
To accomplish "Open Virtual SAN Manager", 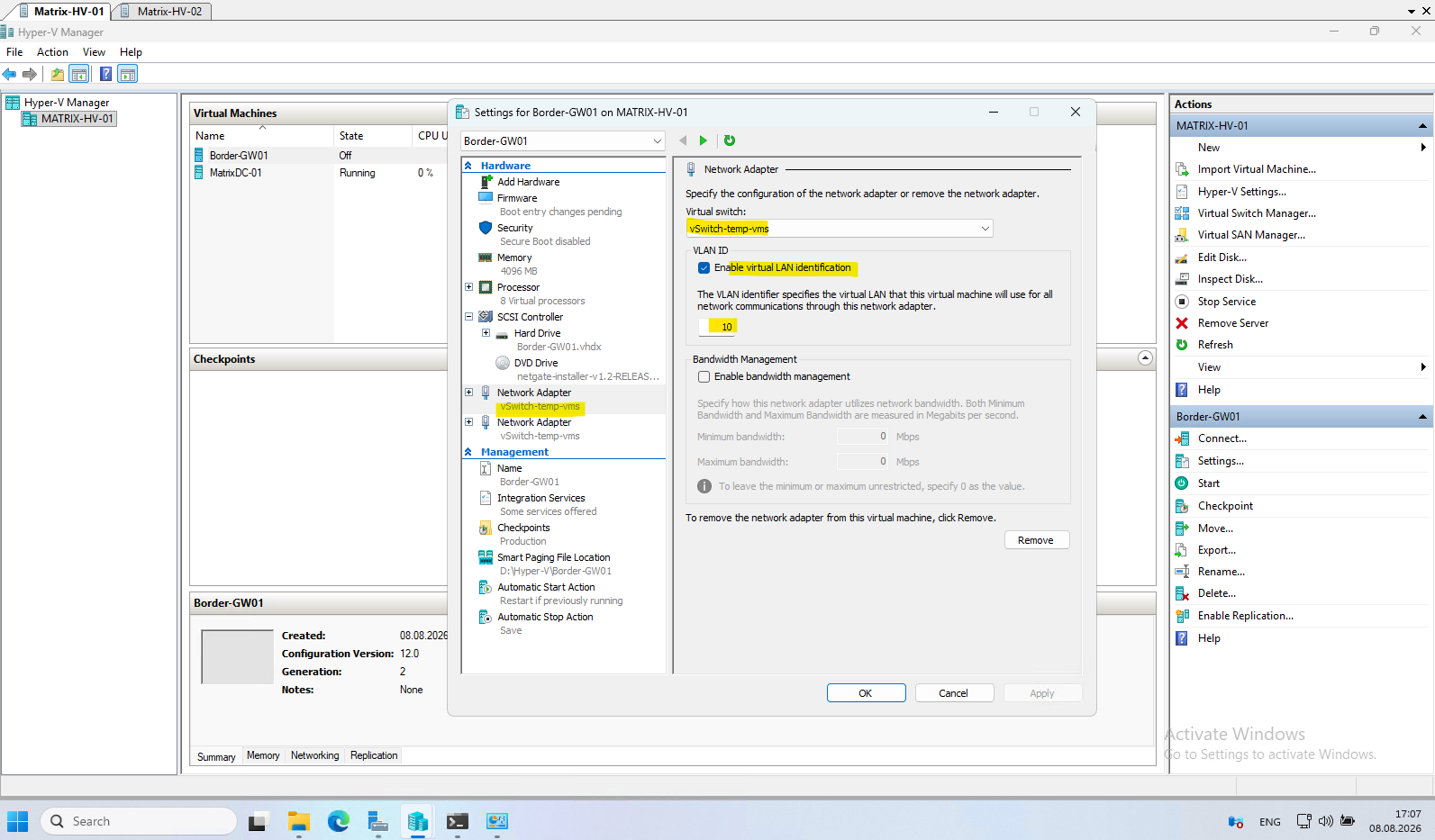I will (1251, 235).
